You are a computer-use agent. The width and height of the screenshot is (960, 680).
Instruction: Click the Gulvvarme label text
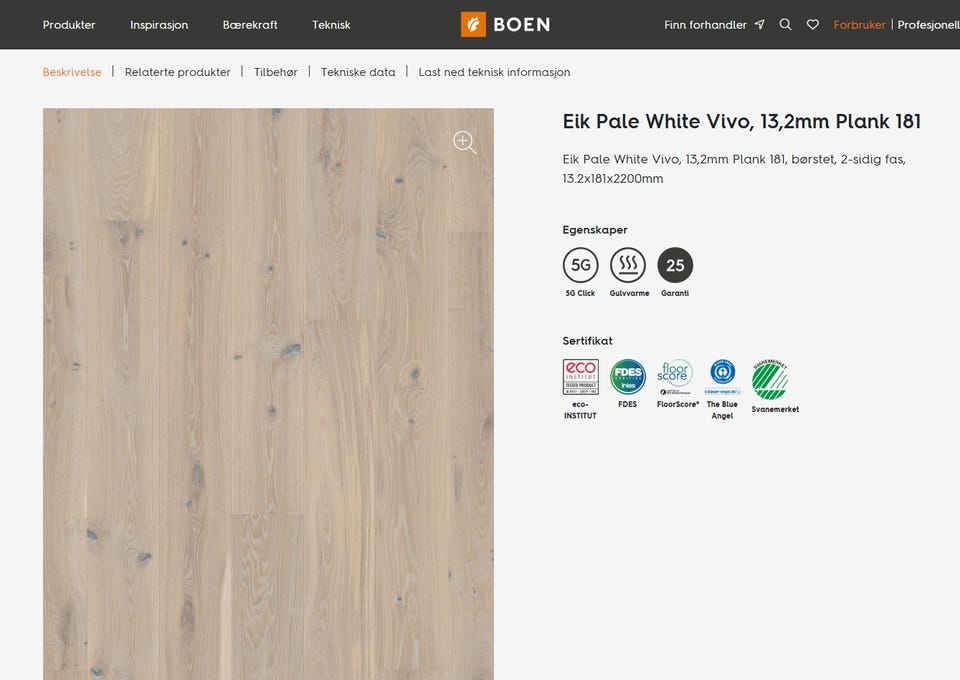tap(629, 294)
